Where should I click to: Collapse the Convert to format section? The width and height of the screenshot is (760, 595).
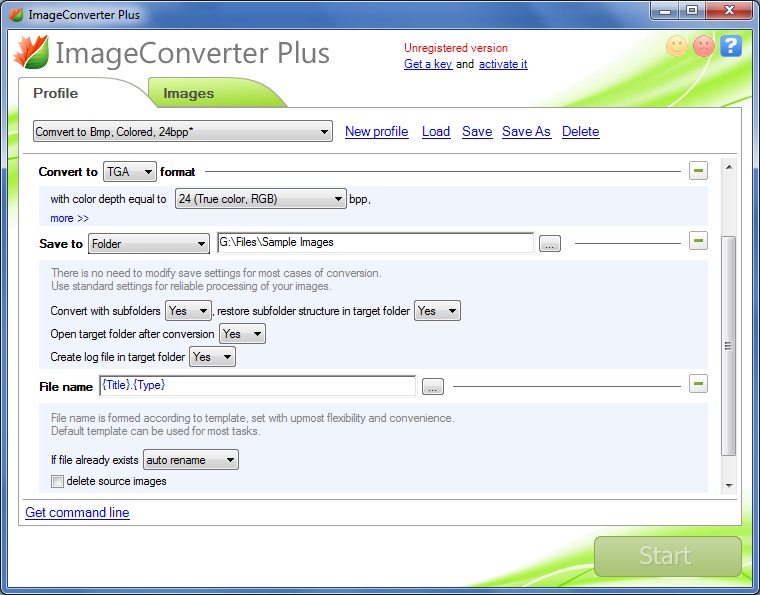tap(698, 171)
